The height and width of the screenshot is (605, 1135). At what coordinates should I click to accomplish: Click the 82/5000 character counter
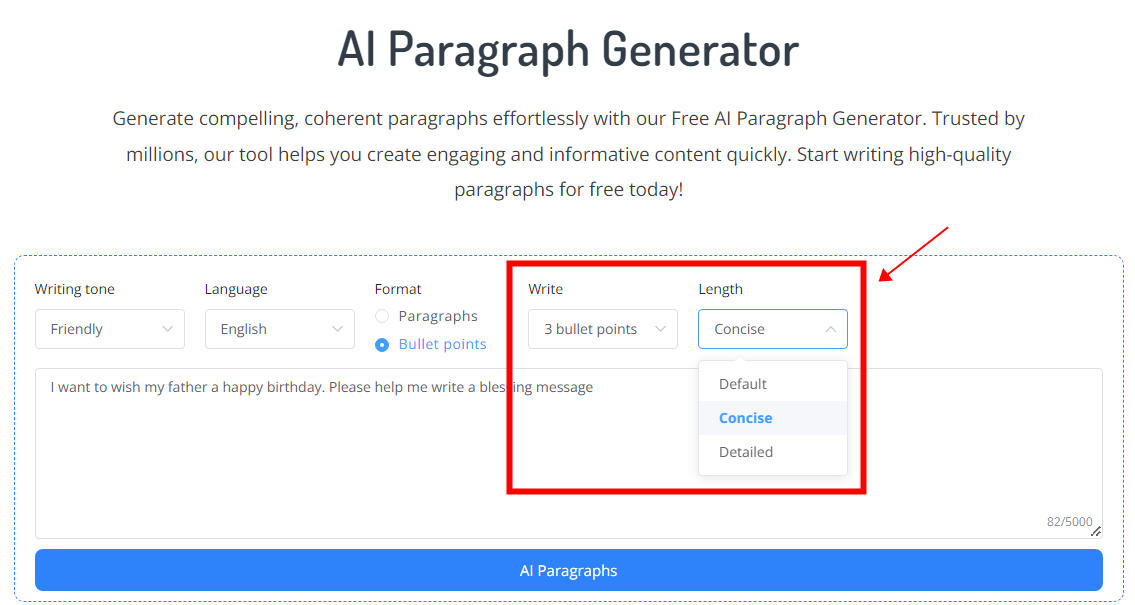click(1069, 522)
